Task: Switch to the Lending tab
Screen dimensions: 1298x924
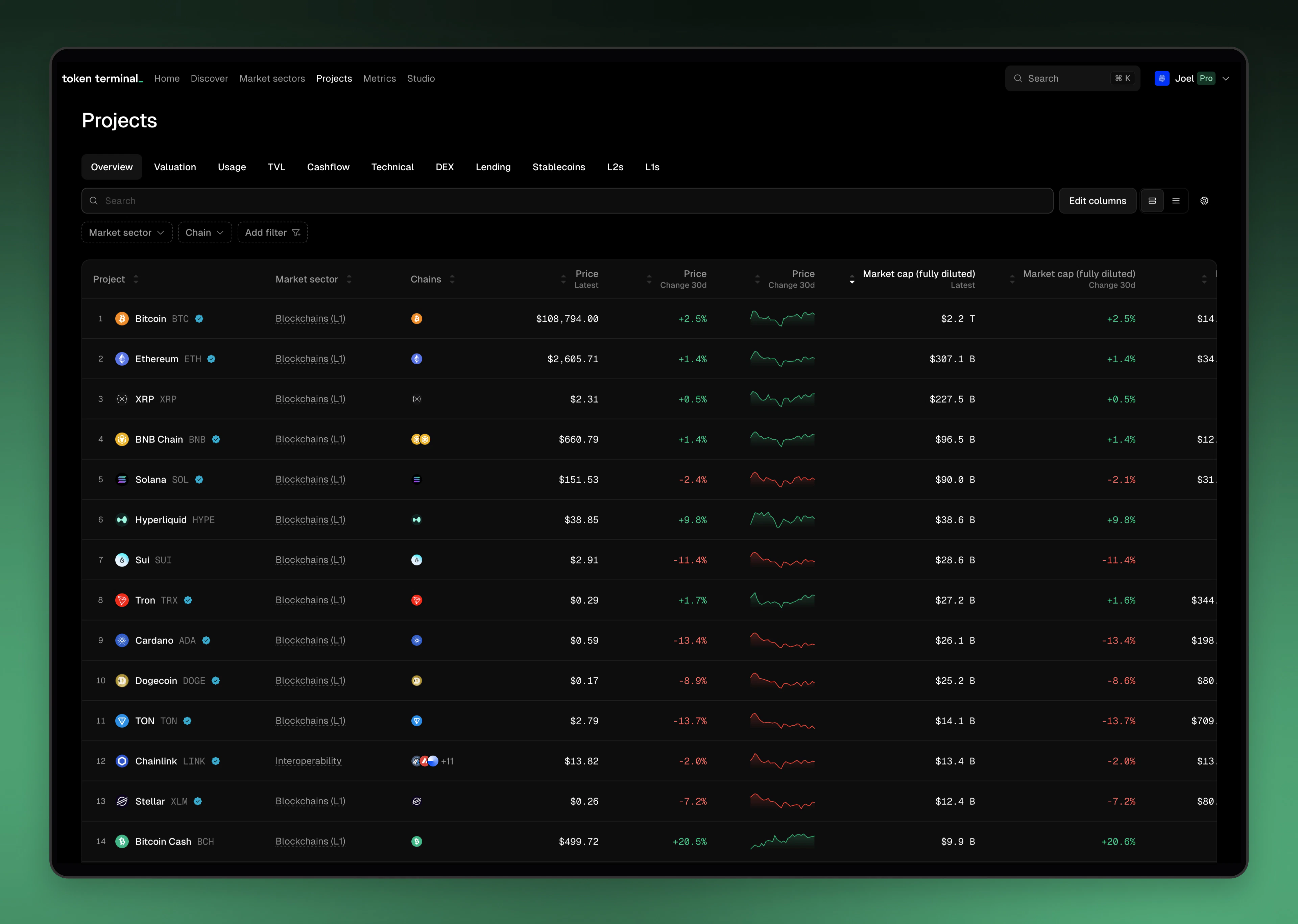Action: [494, 167]
